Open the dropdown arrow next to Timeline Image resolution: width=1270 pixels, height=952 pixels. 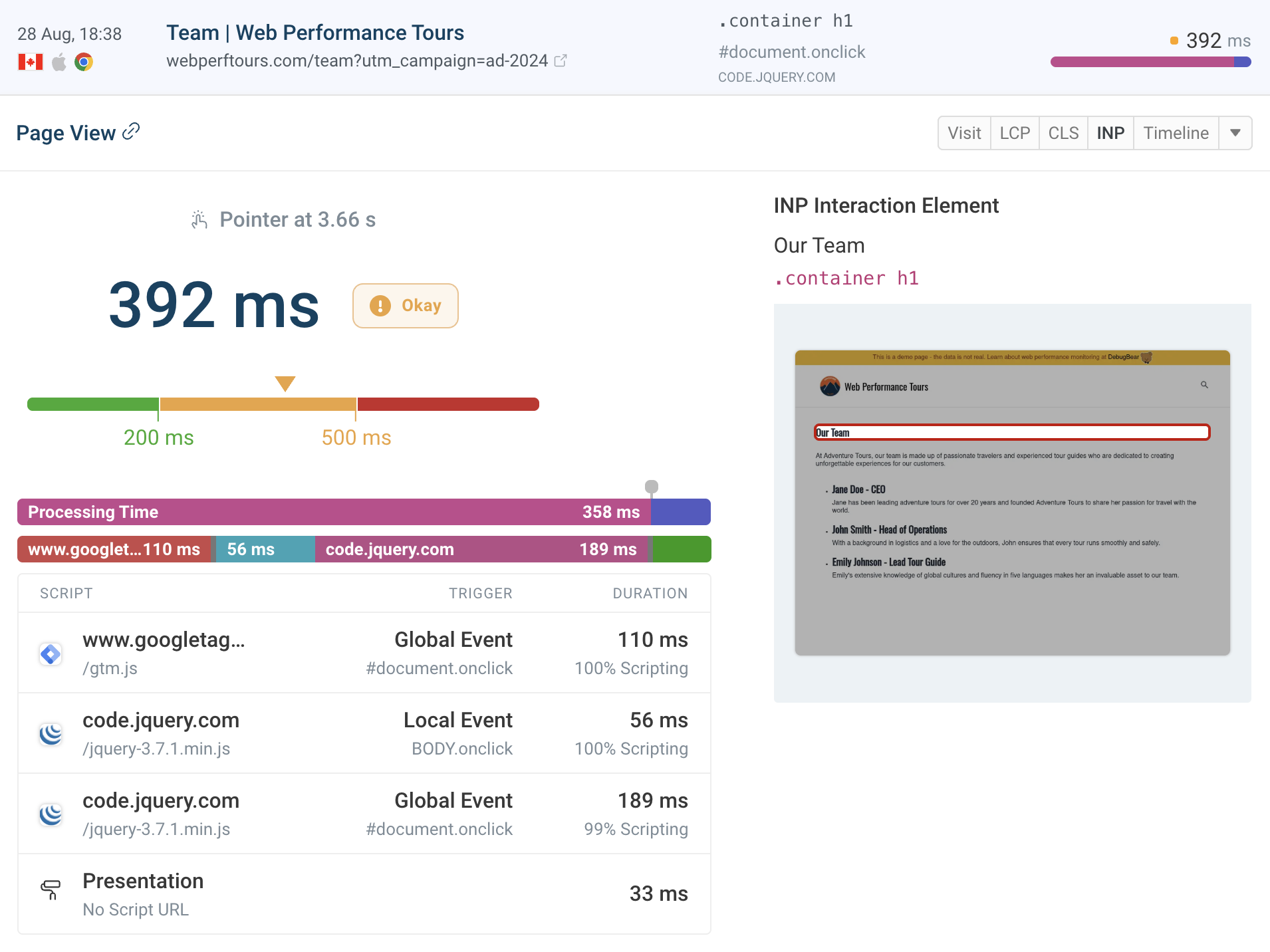click(1235, 133)
